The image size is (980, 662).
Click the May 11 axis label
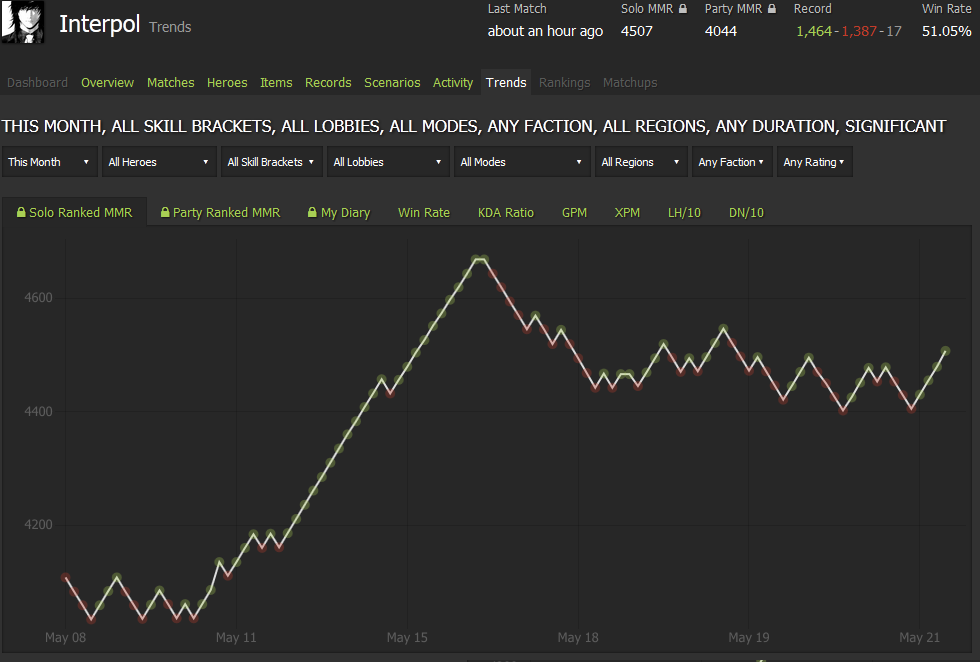236,638
